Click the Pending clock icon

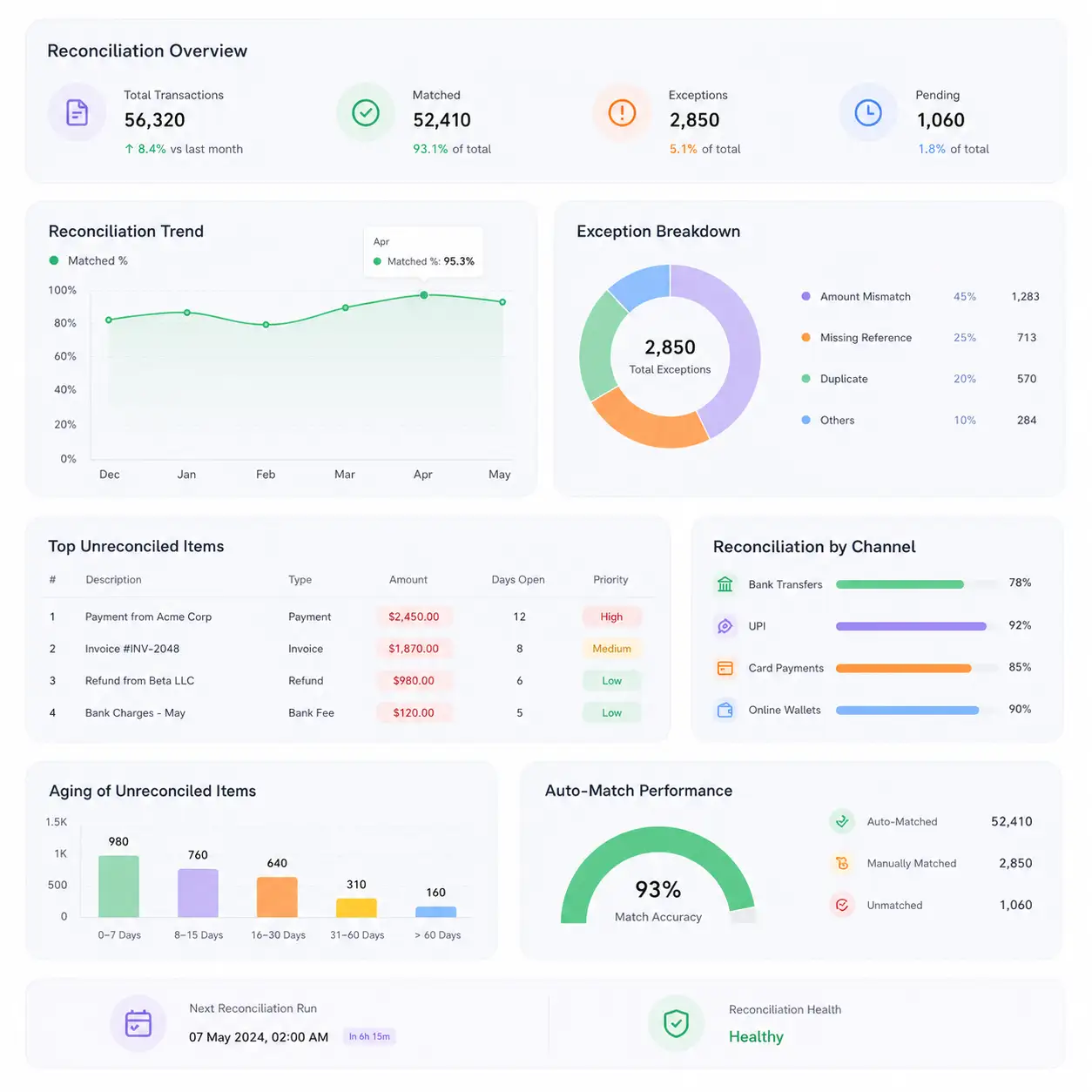click(x=868, y=112)
